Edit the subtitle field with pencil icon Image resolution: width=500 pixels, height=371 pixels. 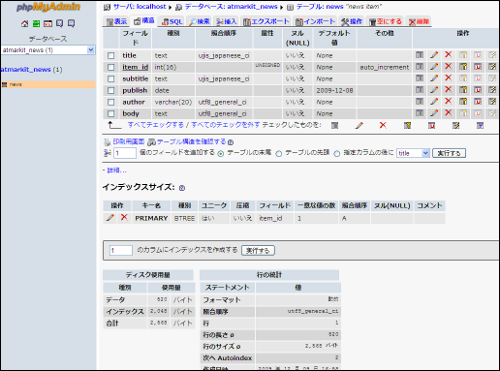pos(434,78)
